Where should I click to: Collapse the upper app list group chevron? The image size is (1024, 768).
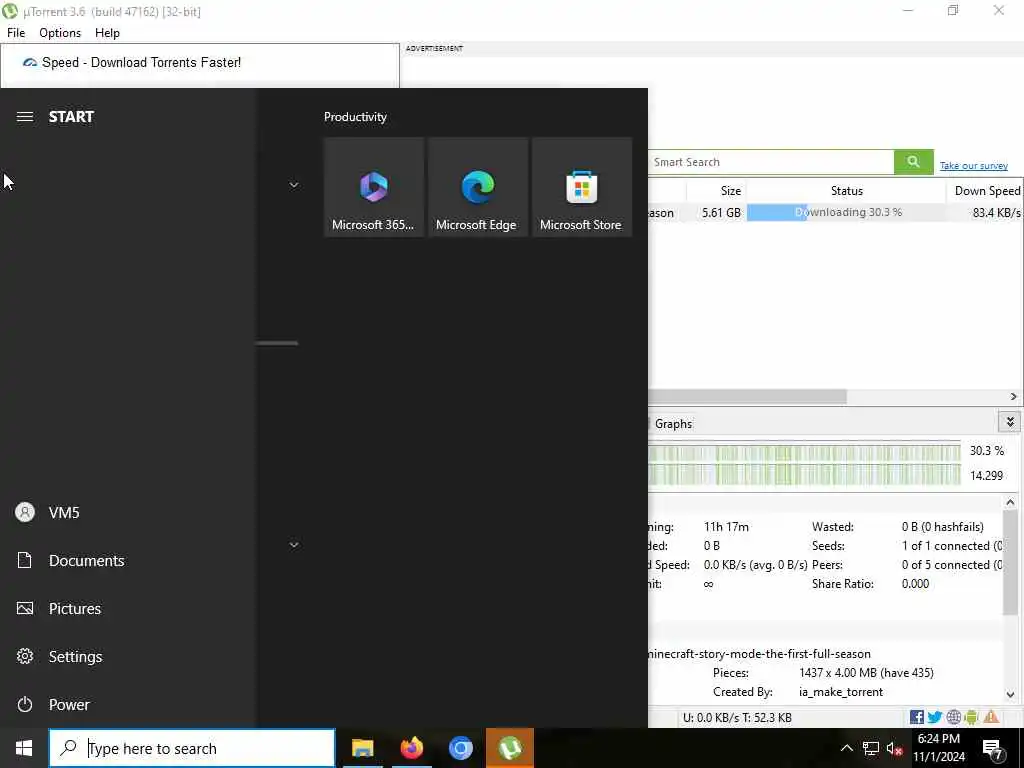[294, 185]
